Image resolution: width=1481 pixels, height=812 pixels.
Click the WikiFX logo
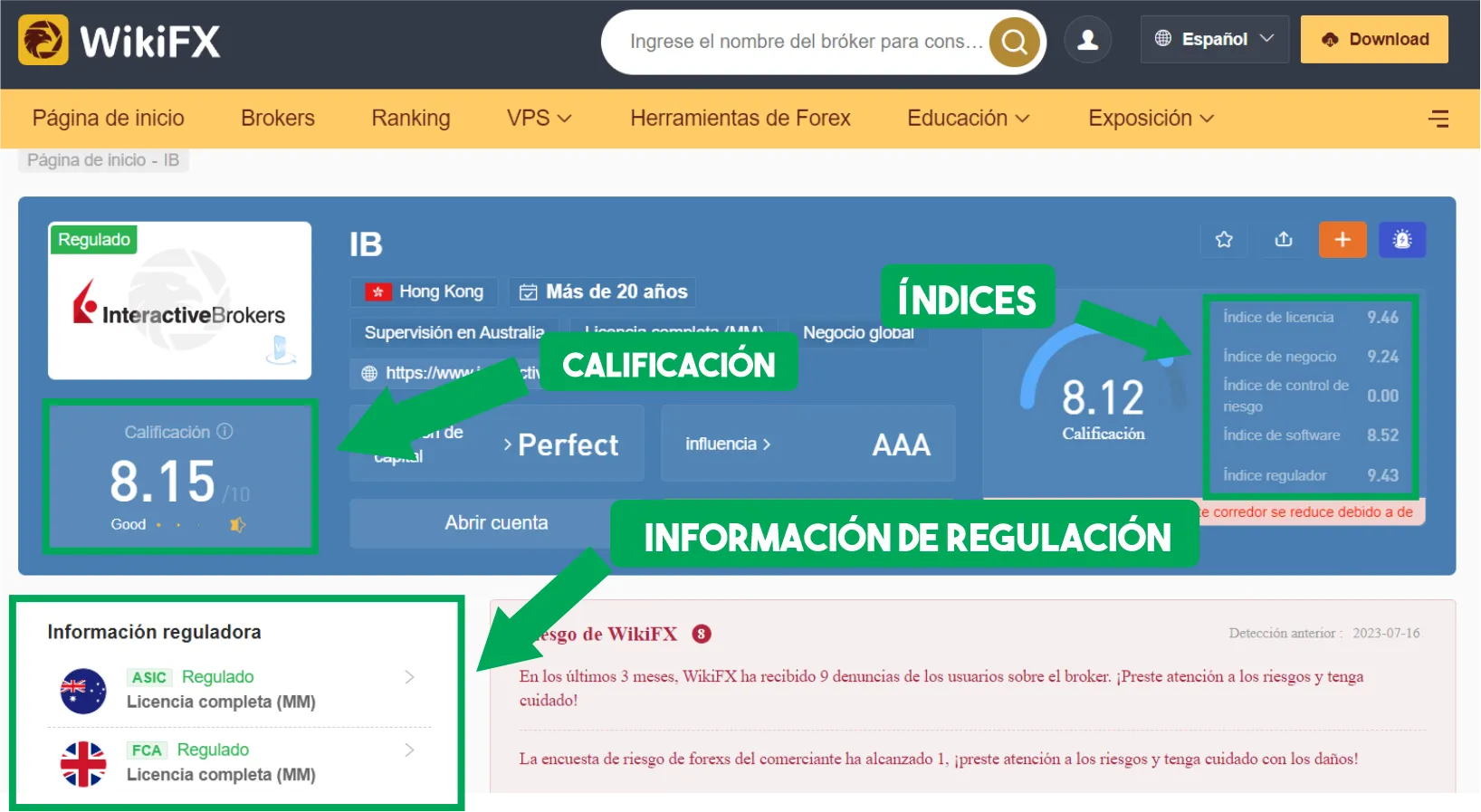click(119, 41)
